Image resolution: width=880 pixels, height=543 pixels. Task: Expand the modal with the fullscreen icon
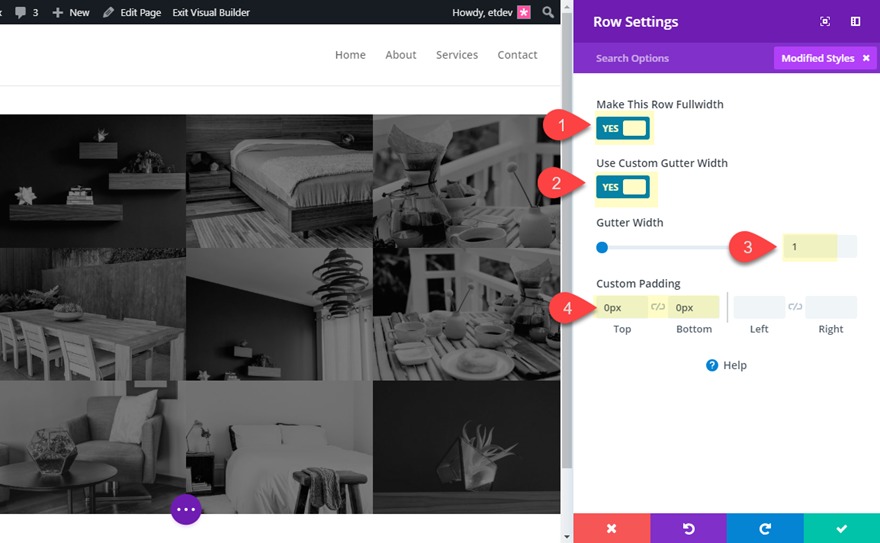coord(825,21)
